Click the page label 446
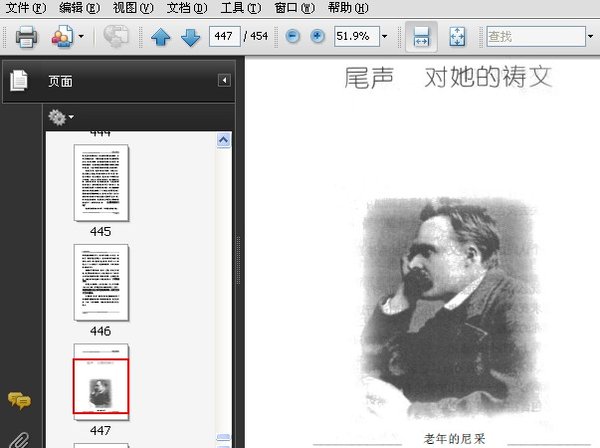 point(101,331)
